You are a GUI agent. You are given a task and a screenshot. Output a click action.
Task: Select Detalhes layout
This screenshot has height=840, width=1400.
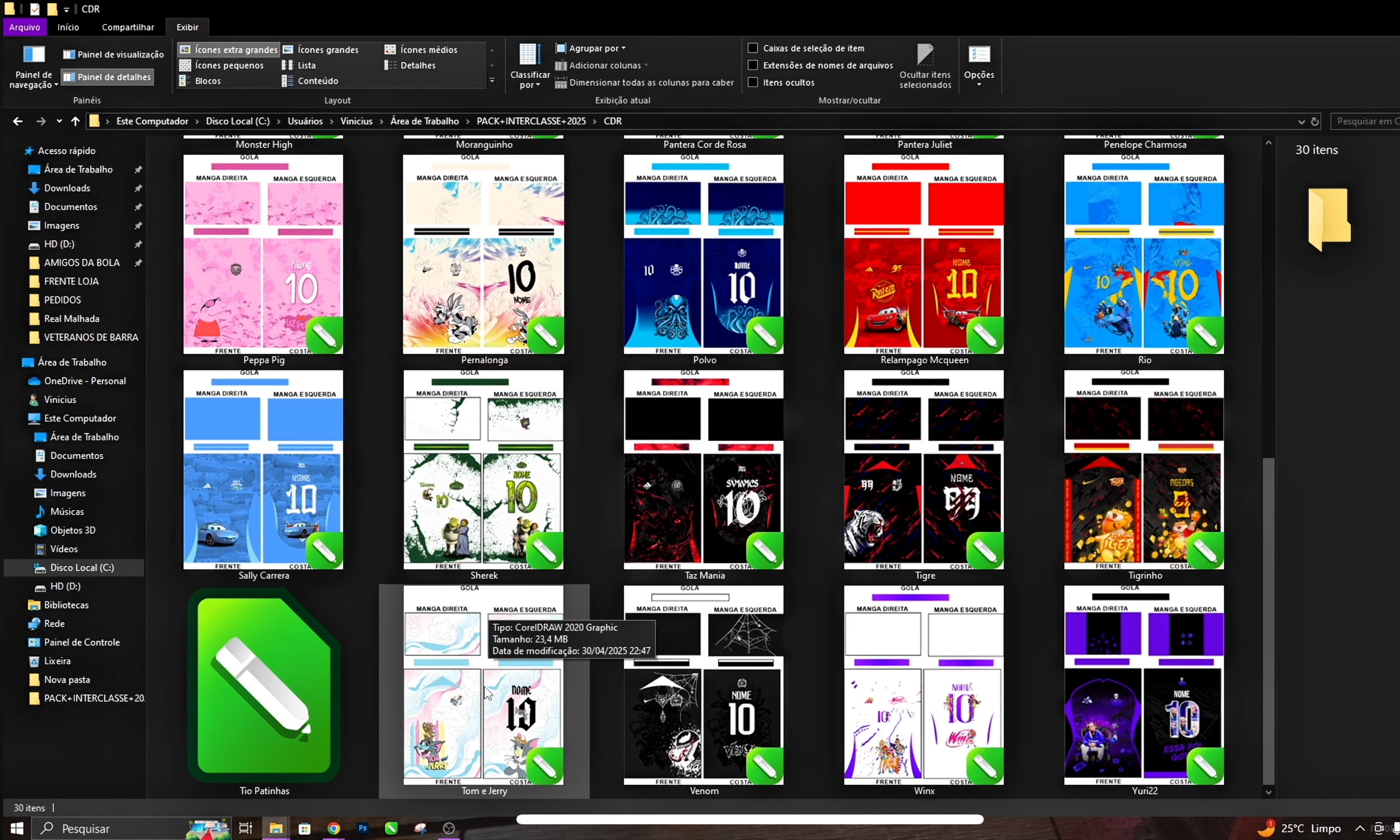[410, 65]
